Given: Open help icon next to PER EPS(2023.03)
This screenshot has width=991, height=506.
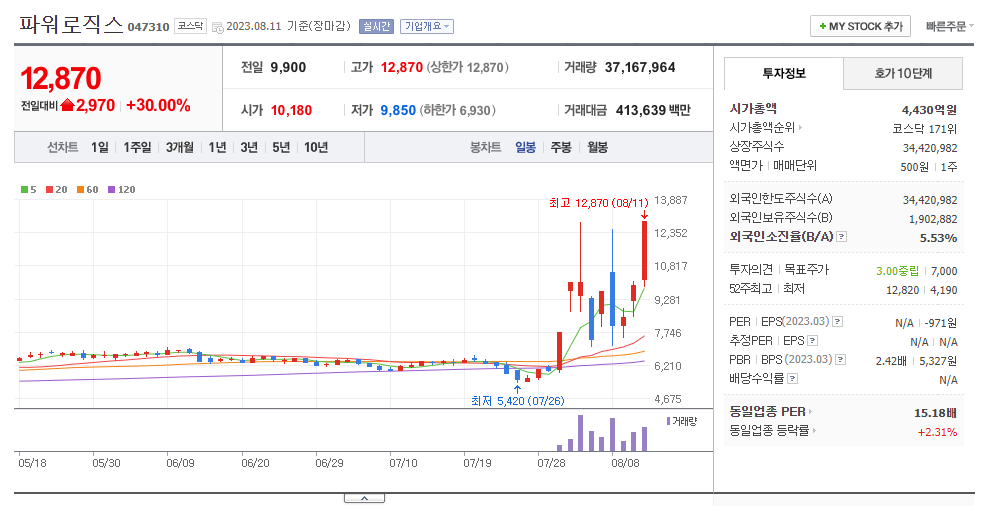Looking at the screenshot, I should (x=837, y=322).
